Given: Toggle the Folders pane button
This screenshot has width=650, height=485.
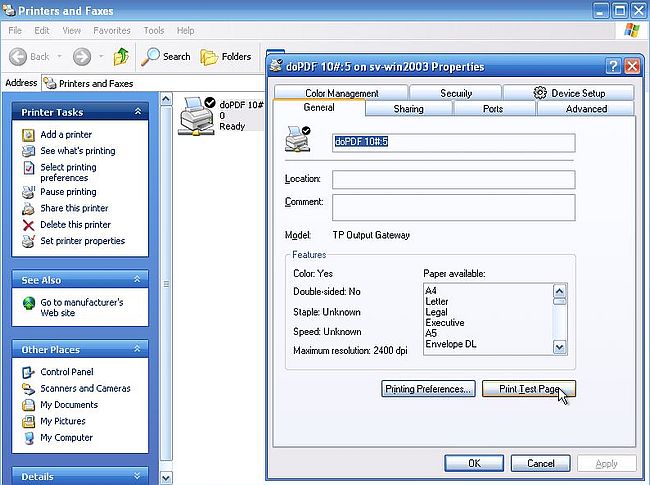Looking at the screenshot, I should click(226, 57).
